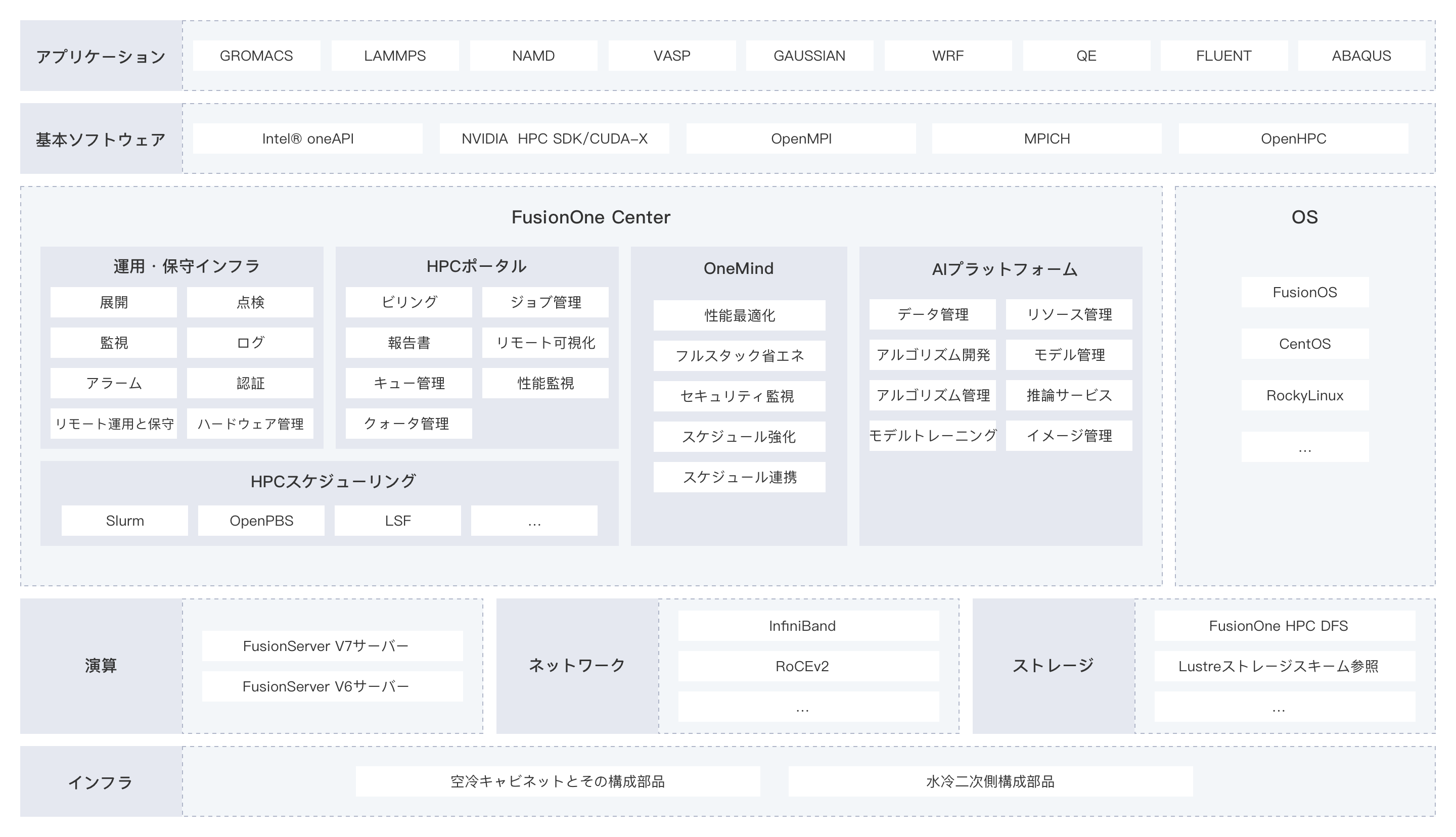Viewport: 1456px width, 837px height.
Task: Click the 水冷二次側構成部品 box
Action: [990, 782]
